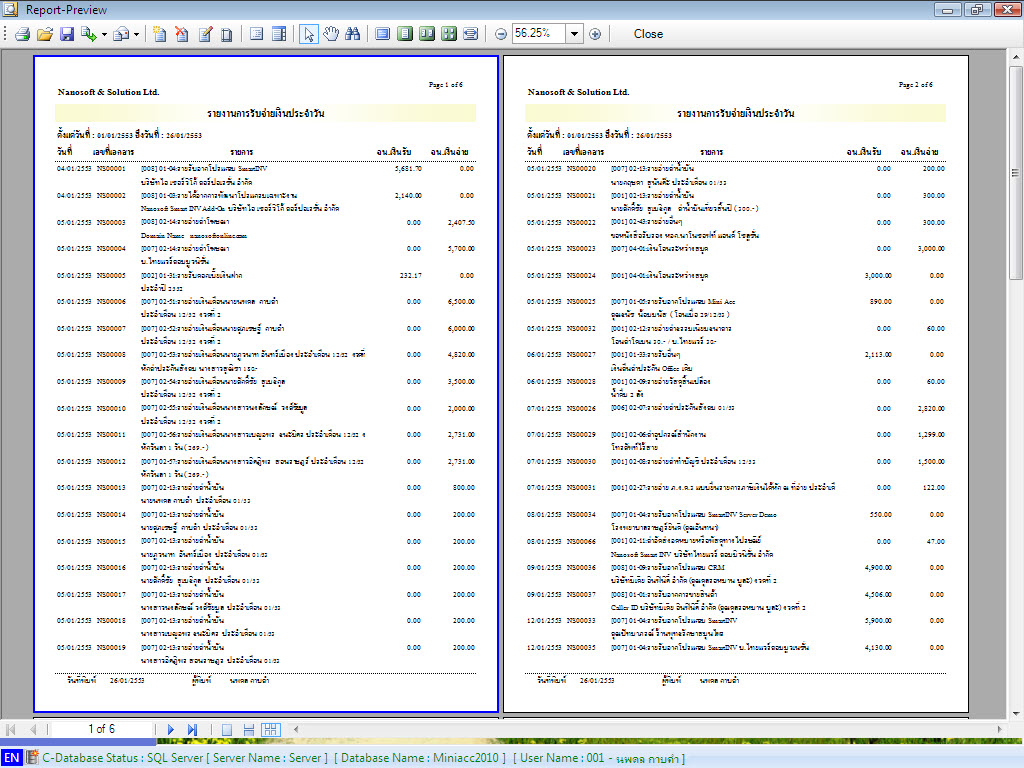Screen dimensions: 1024x768
Task: Click the database status icon in the status bar
Action: point(31,758)
